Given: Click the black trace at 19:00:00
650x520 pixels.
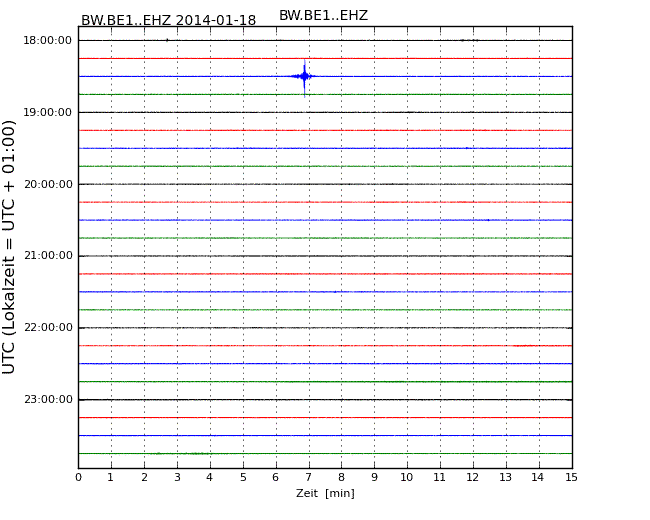Looking at the screenshot, I should point(325,112).
